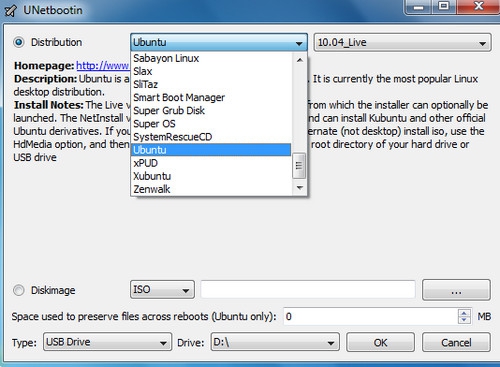Viewport: 500px width, 367px height.
Task: Click the disk image path field
Action: [308, 289]
